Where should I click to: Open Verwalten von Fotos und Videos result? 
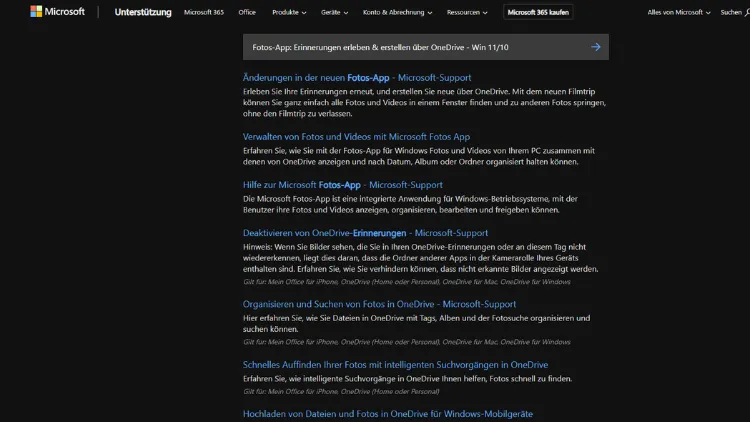356,137
